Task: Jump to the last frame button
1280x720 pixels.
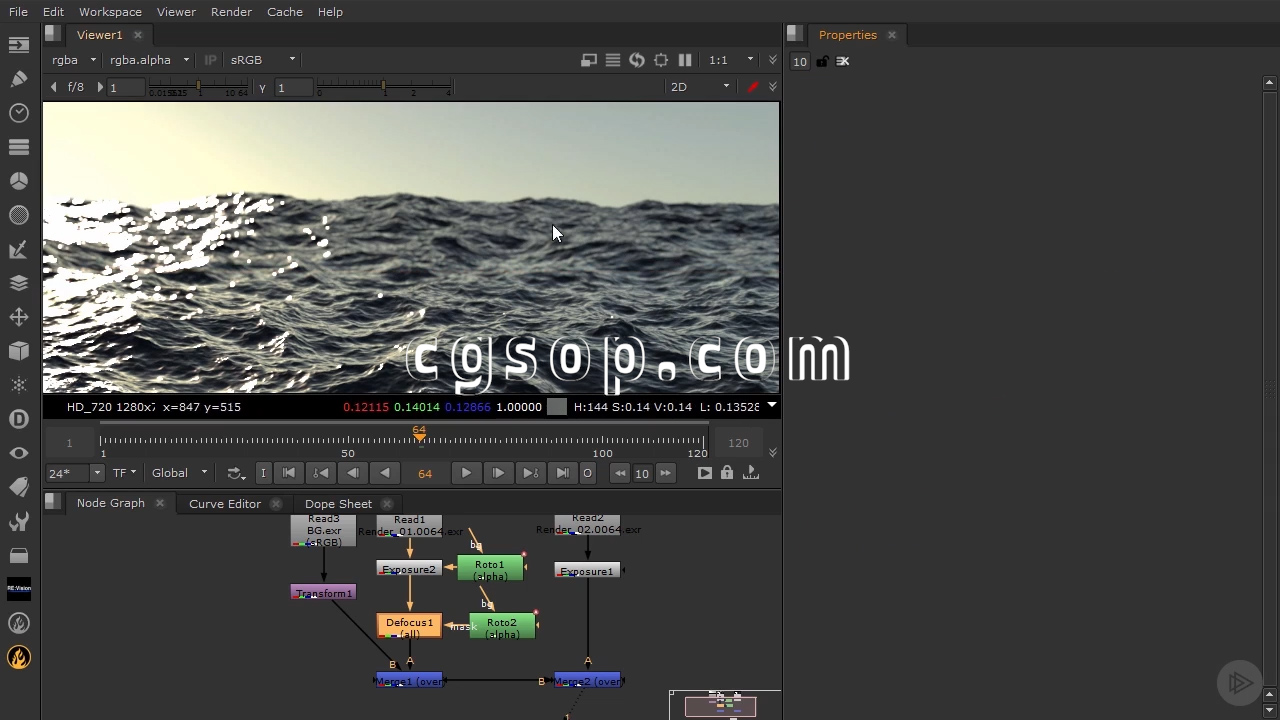Action: [x=563, y=473]
